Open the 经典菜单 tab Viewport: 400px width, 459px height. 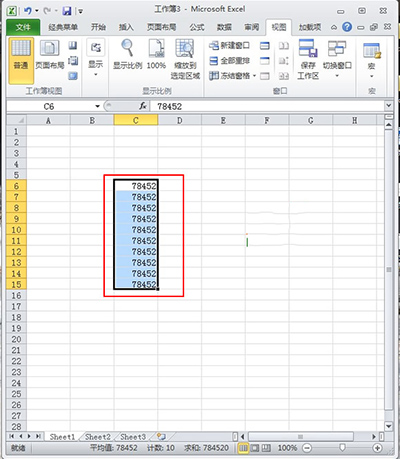63,27
